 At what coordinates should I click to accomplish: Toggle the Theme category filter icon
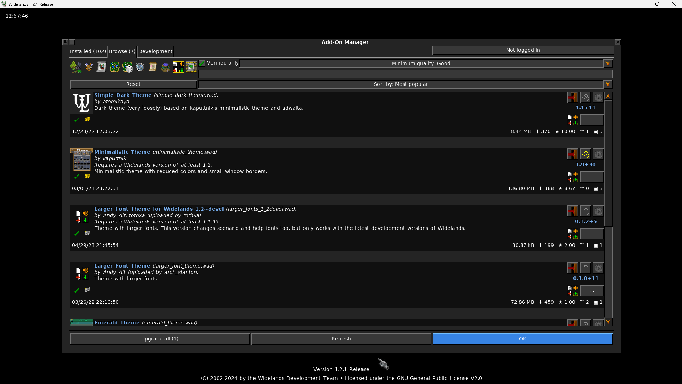coord(178,67)
